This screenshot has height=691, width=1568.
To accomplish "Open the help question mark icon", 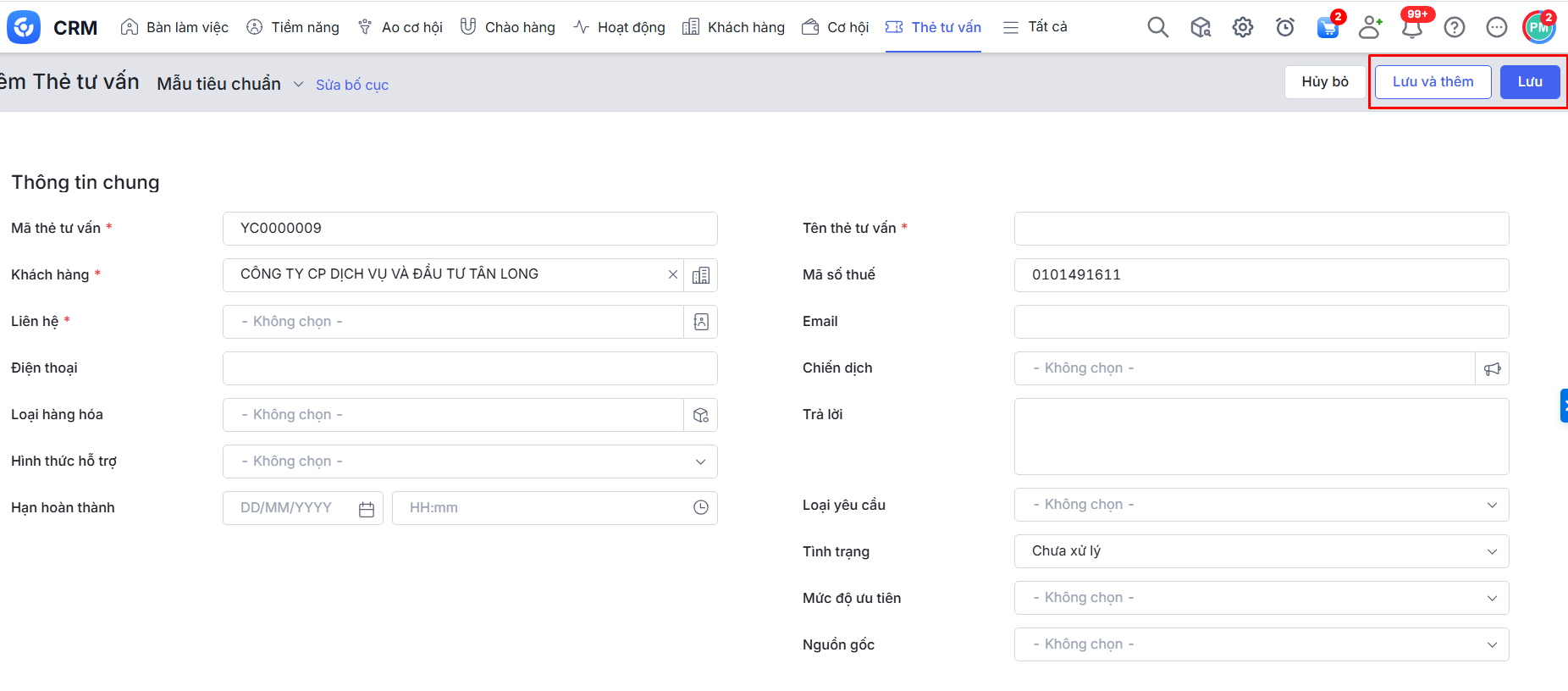I will coord(1454,28).
